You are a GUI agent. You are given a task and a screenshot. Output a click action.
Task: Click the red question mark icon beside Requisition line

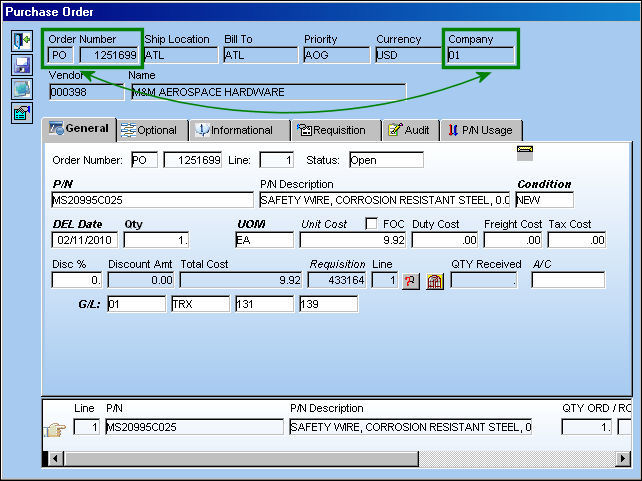tap(411, 281)
